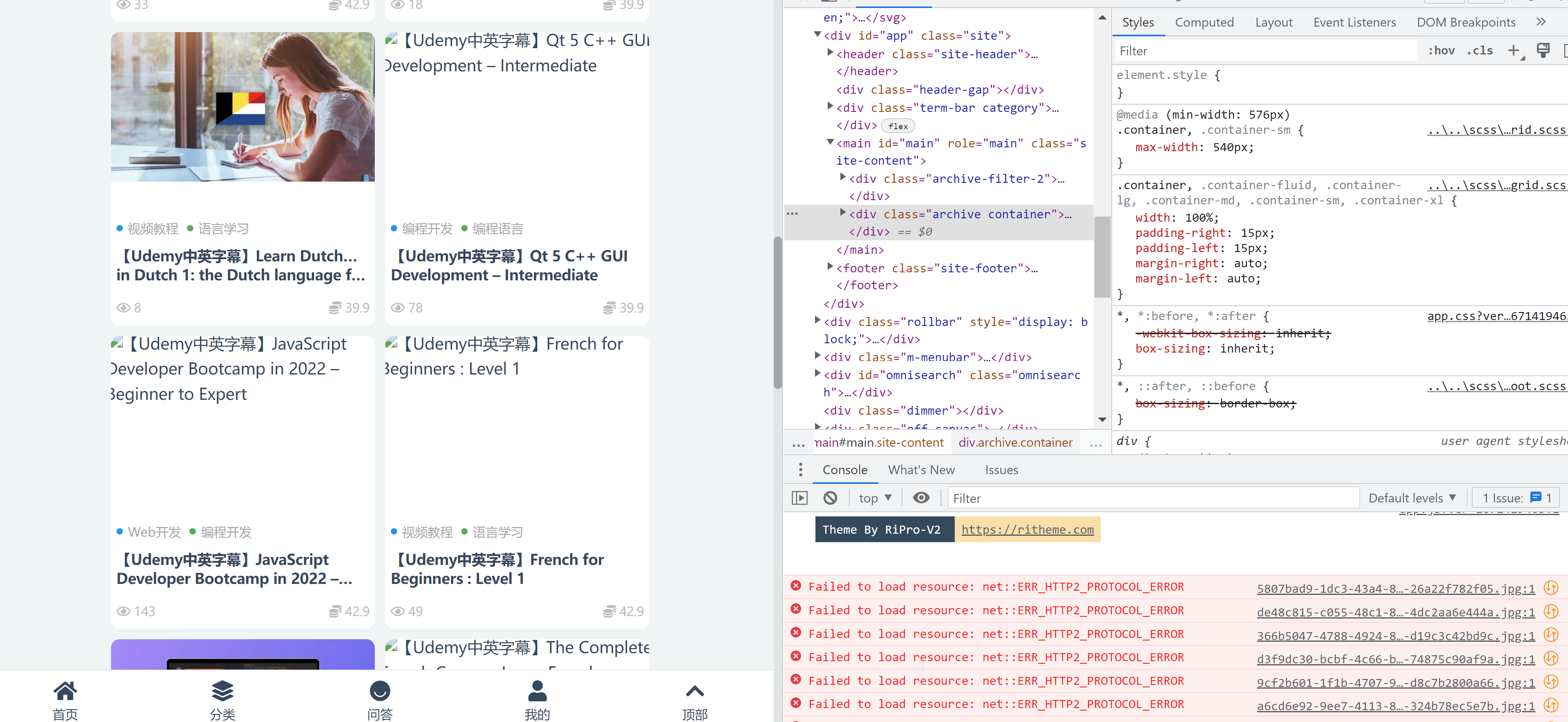Open the 我的 user profile icon
1568x722 pixels.
pyautogui.click(x=537, y=691)
